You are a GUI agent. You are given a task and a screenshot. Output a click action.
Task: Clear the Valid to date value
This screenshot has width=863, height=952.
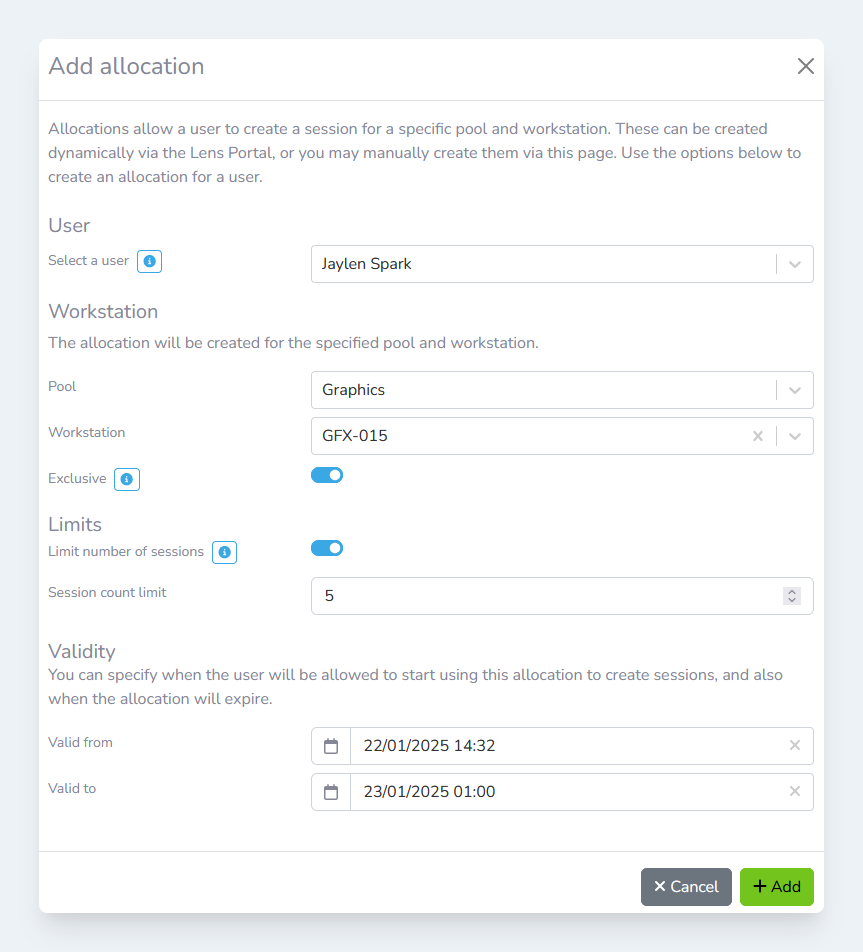[795, 791]
